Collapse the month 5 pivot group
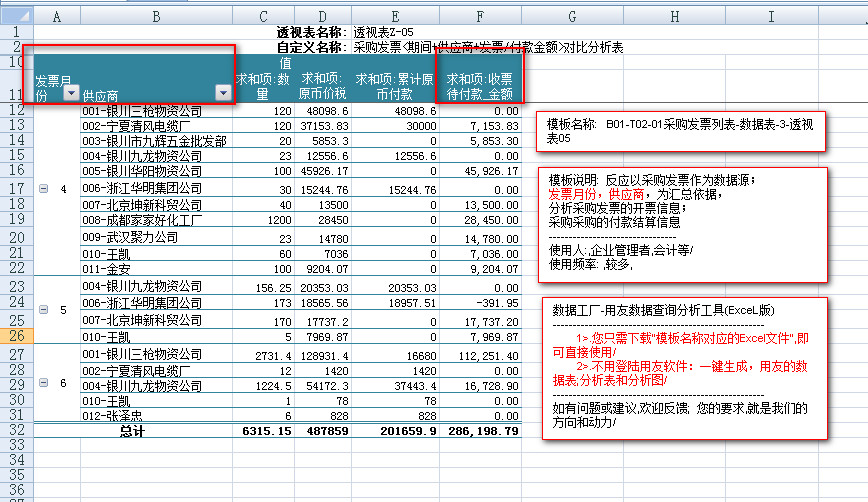 click(43, 310)
